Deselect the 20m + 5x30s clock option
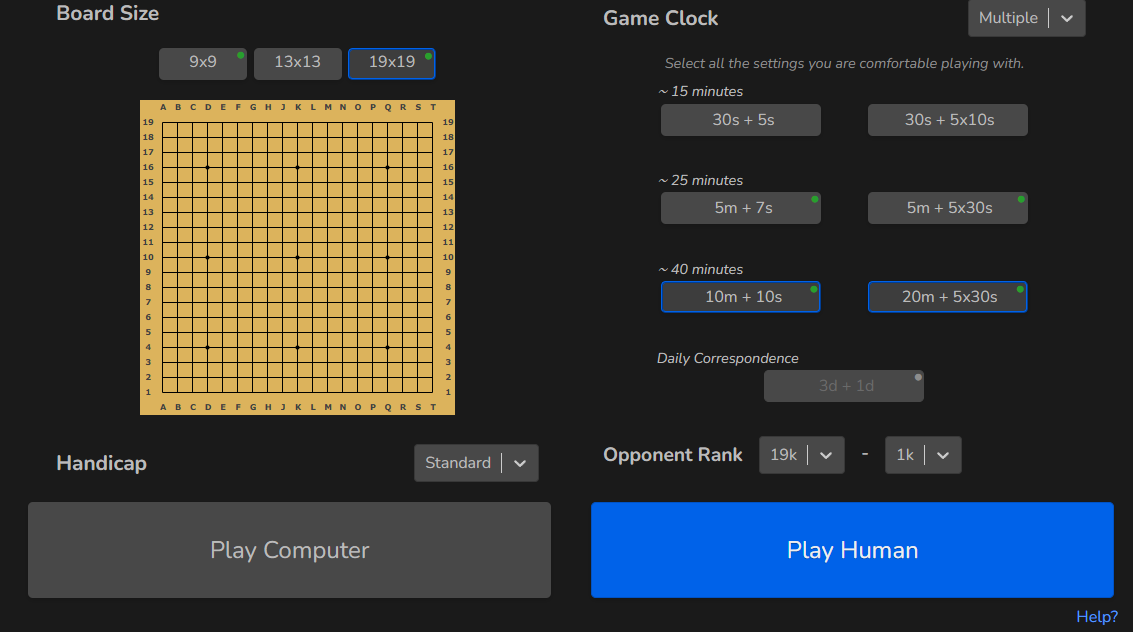Viewport: 1133px width, 632px height. [x=947, y=297]
